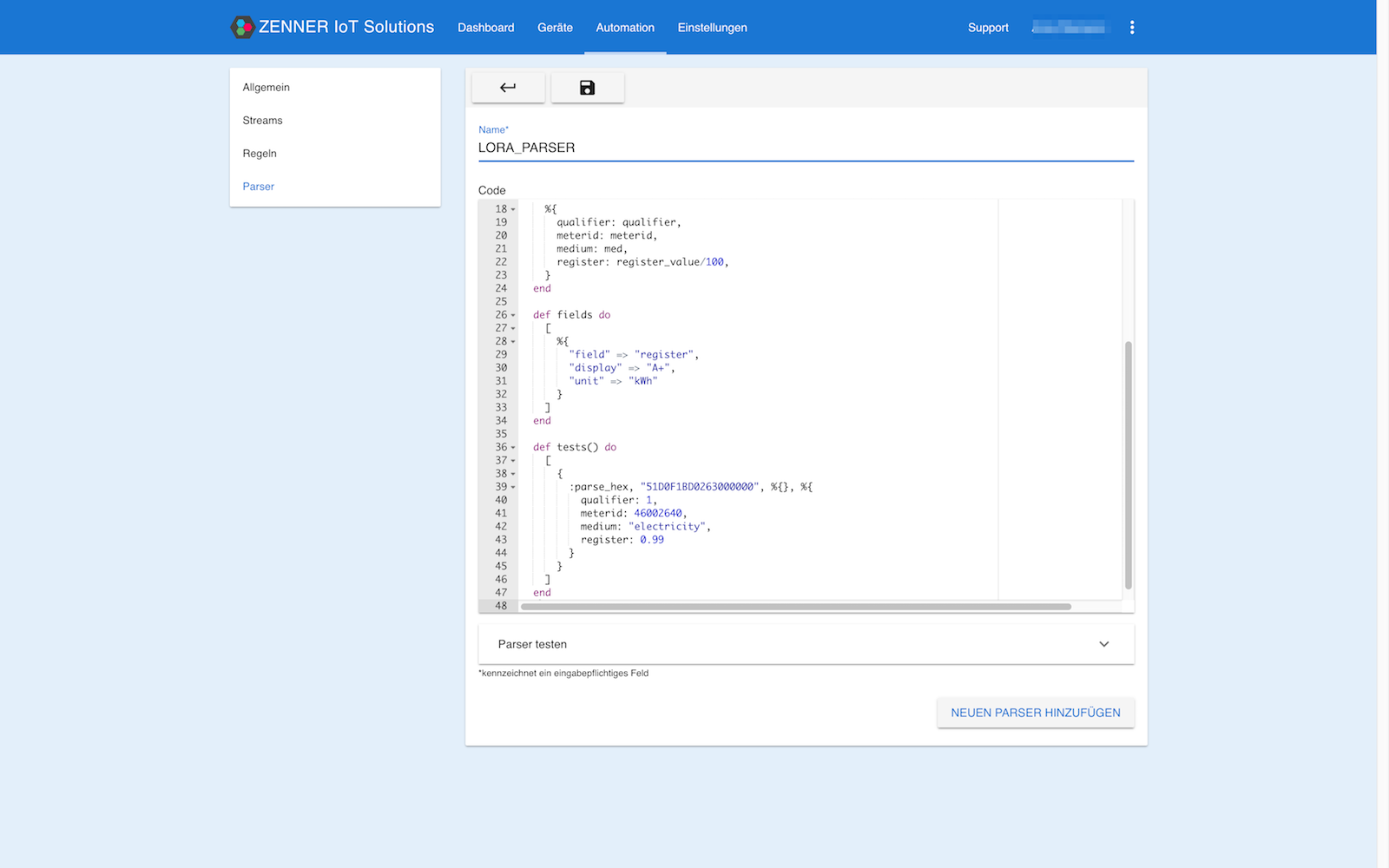This screenshot has width=1389, height=868.
Task: Click the end keyword on line 24
Action: [542, 288]
